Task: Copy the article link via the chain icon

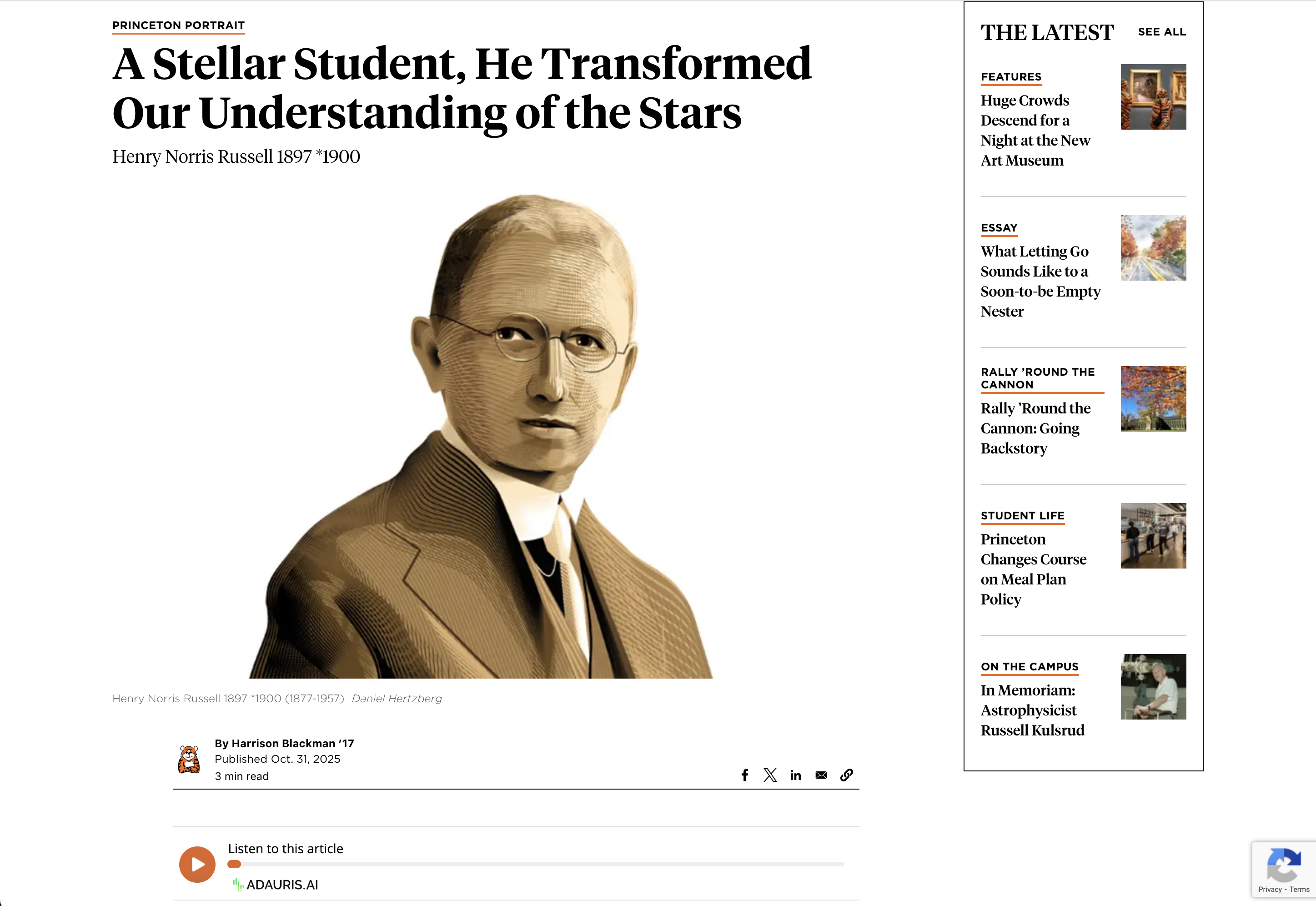Action: [x=847, y=775]
